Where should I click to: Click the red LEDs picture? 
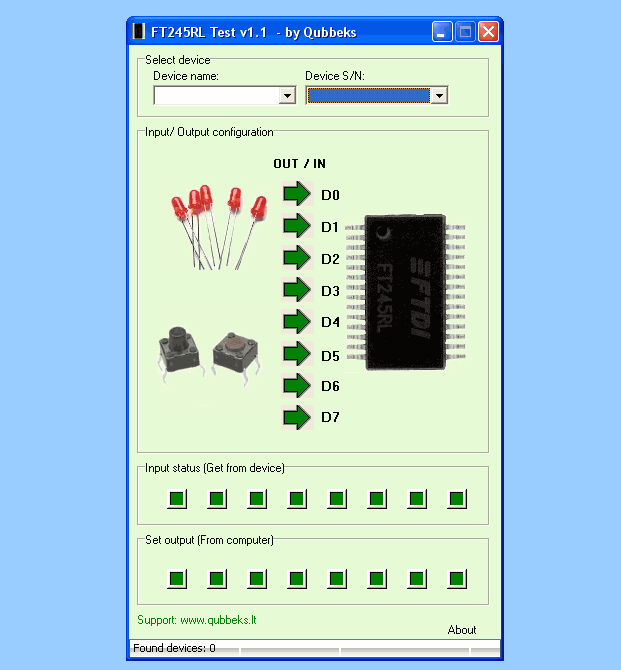pyautogui.click(x=218, y=227)
